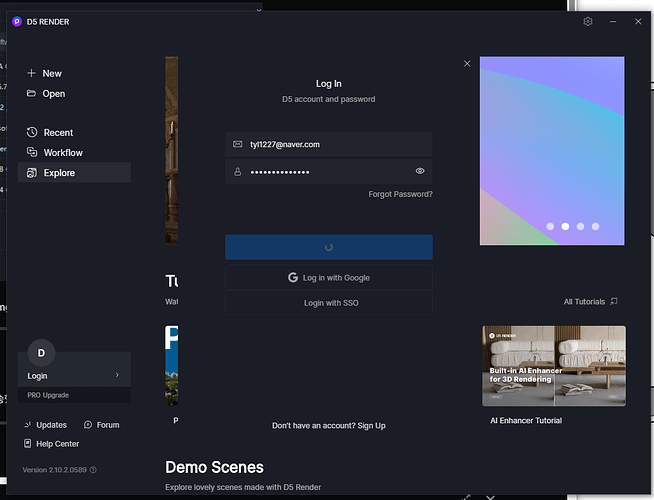Open the AI Enhancer Tutorial thumbnail
Screen dimensions: 654x500
(x=554, y=366)
